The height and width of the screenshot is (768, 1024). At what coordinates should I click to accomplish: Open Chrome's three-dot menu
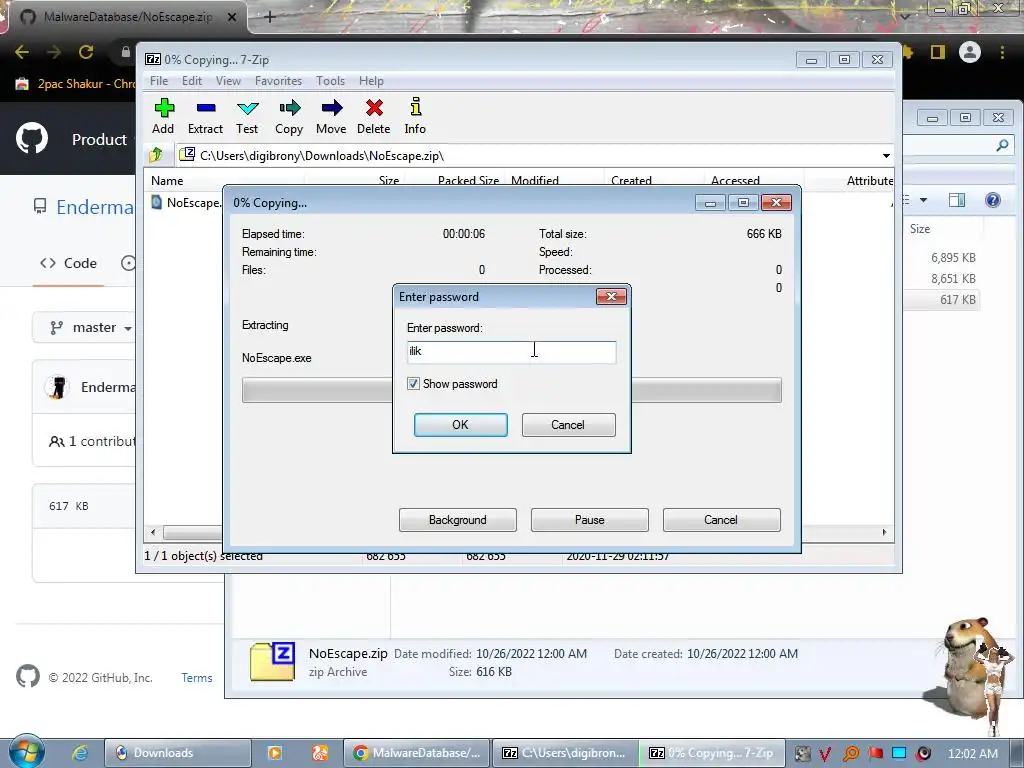[x=1002, y=52]
